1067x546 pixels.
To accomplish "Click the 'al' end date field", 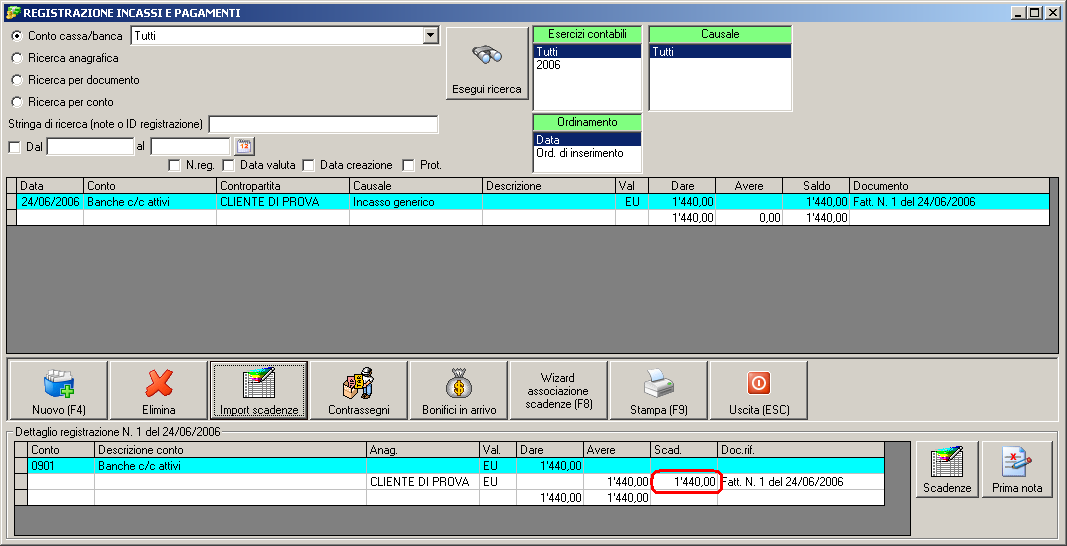I will (x=191, y=146).
